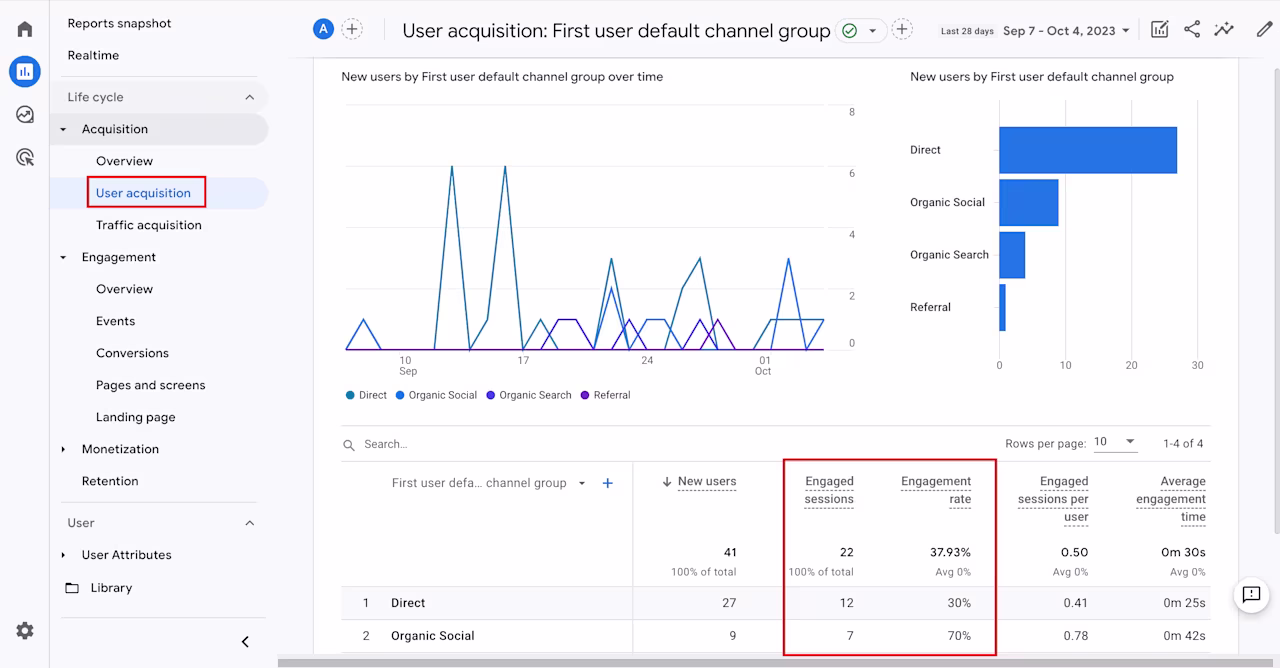Click the 'A' all users segment badge
The height and width of the screenshot is (668, 1280).
tap(323, 29)
